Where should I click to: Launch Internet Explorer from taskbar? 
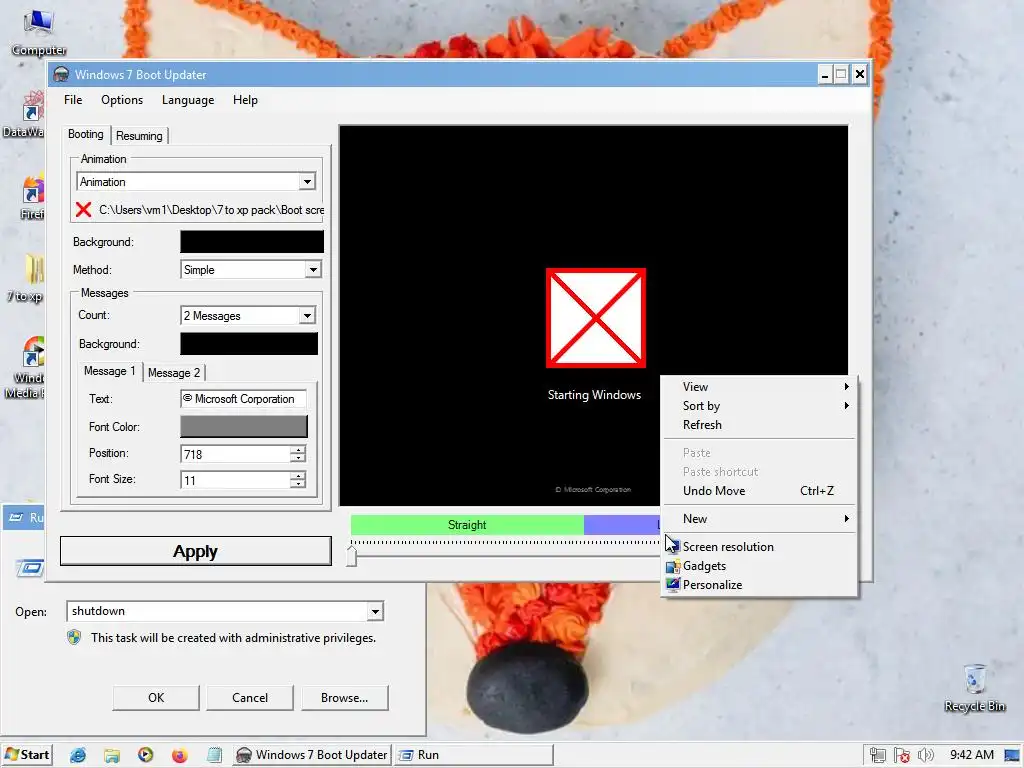click(78, 755)
